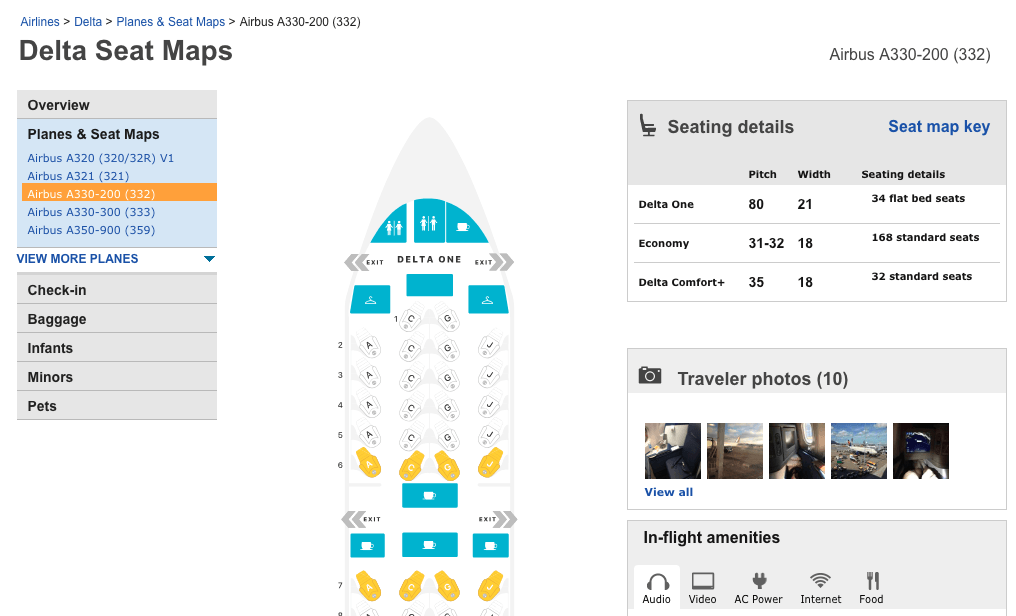Select seat 2A in Delta One
The width and height of the screenshot is (1016, 616).
(x=369, y=346)
